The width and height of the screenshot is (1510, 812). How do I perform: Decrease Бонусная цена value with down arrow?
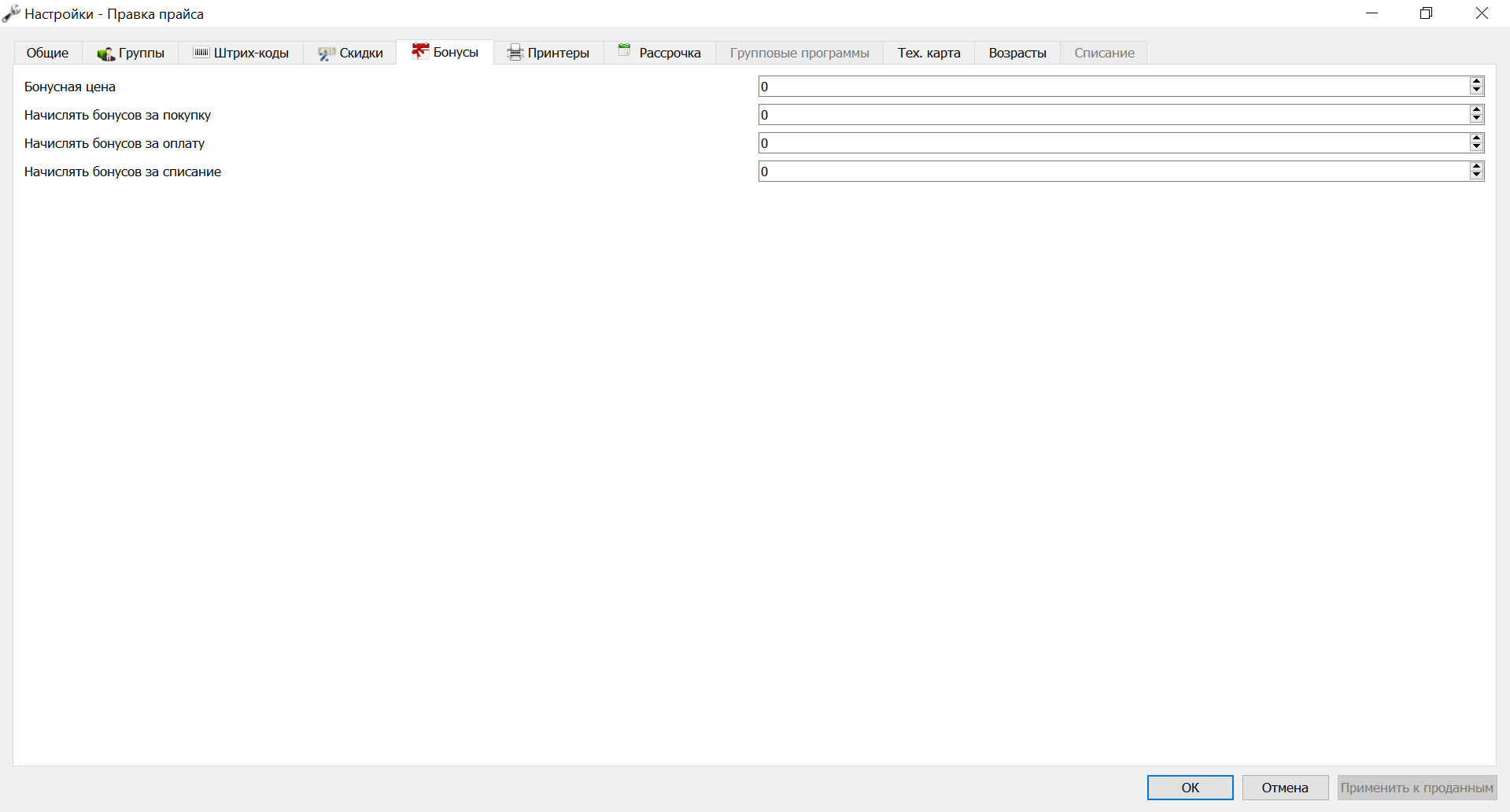1476,90
